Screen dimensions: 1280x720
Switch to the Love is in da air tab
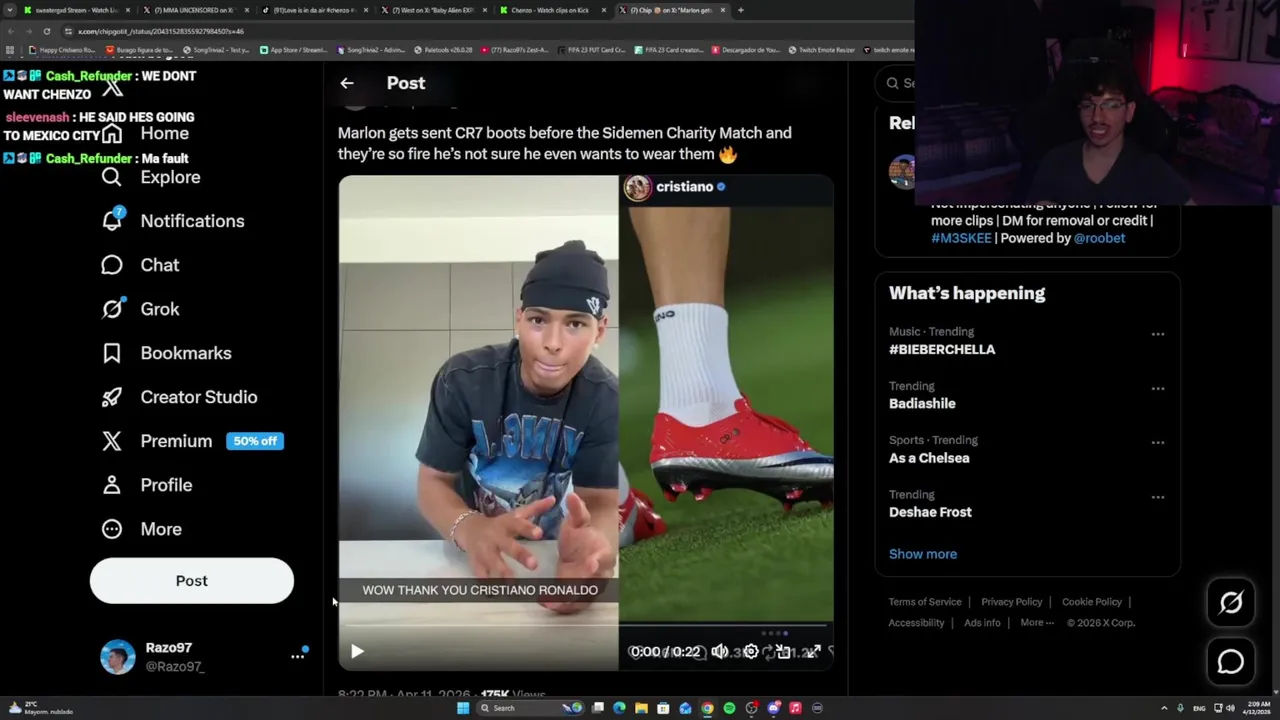313,10
